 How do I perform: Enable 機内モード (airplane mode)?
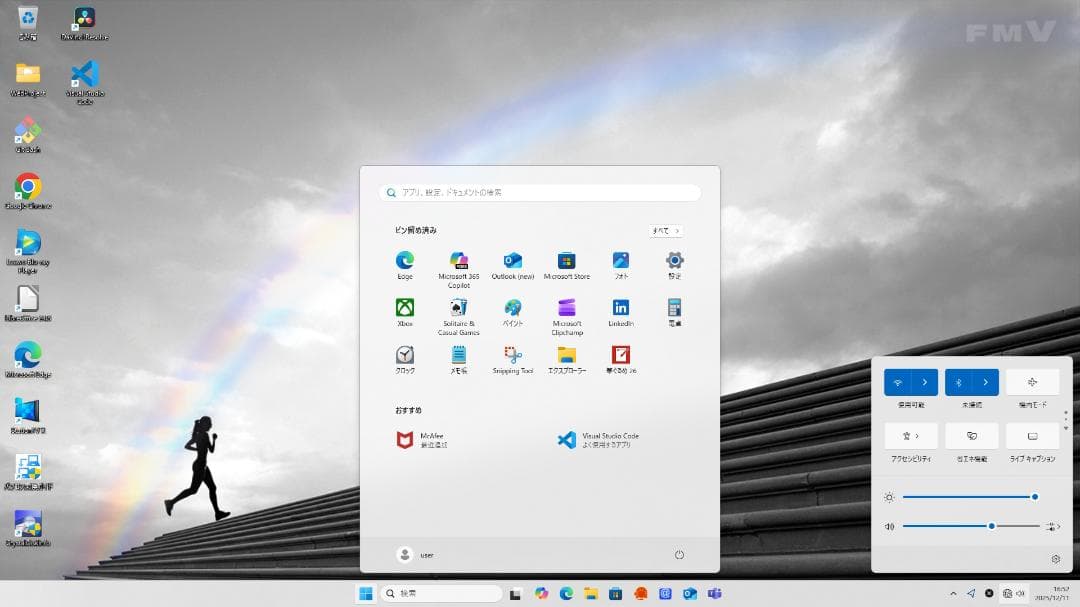pos(1031,381)
